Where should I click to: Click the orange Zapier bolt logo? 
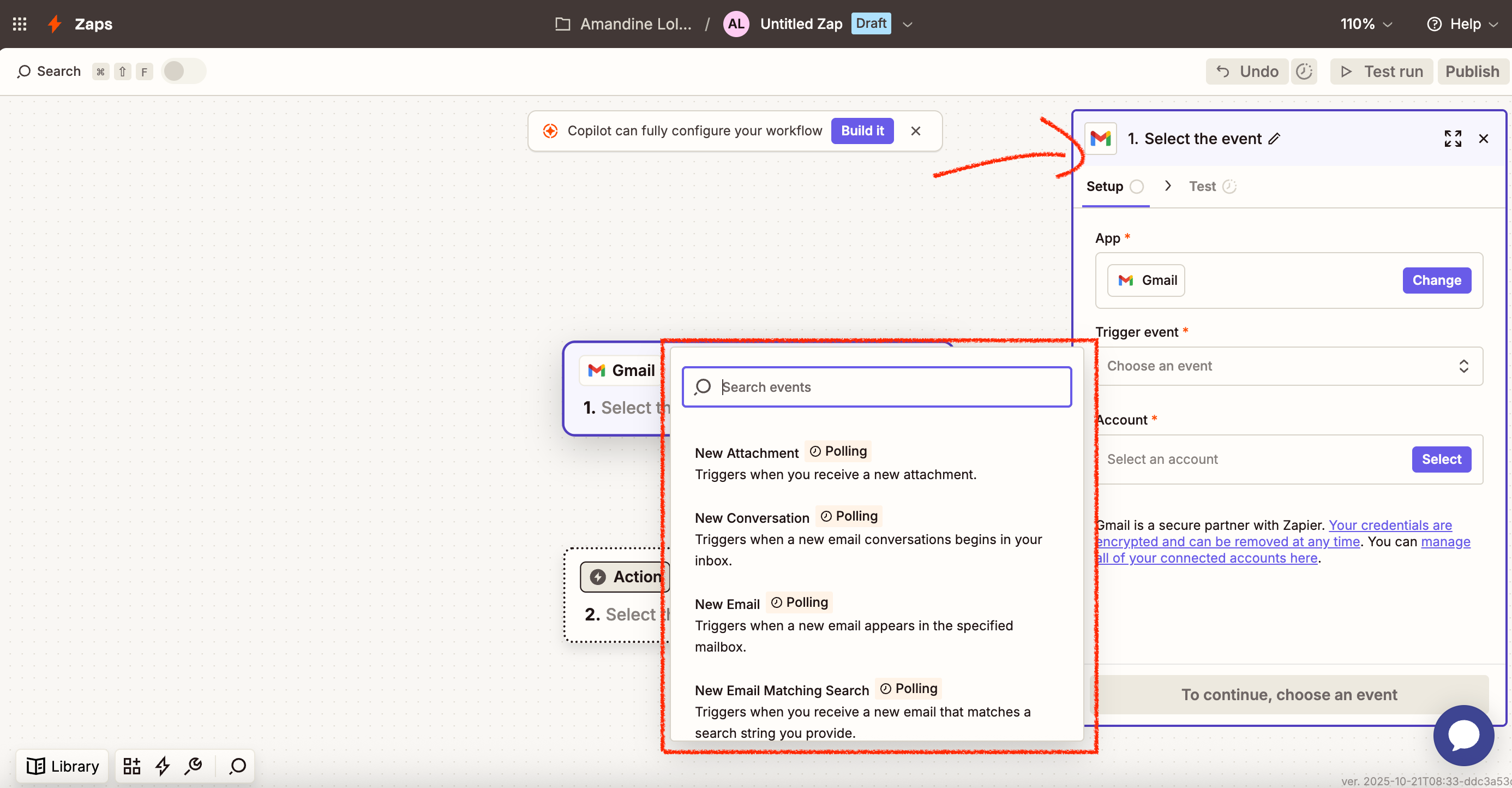pos(55,23)
